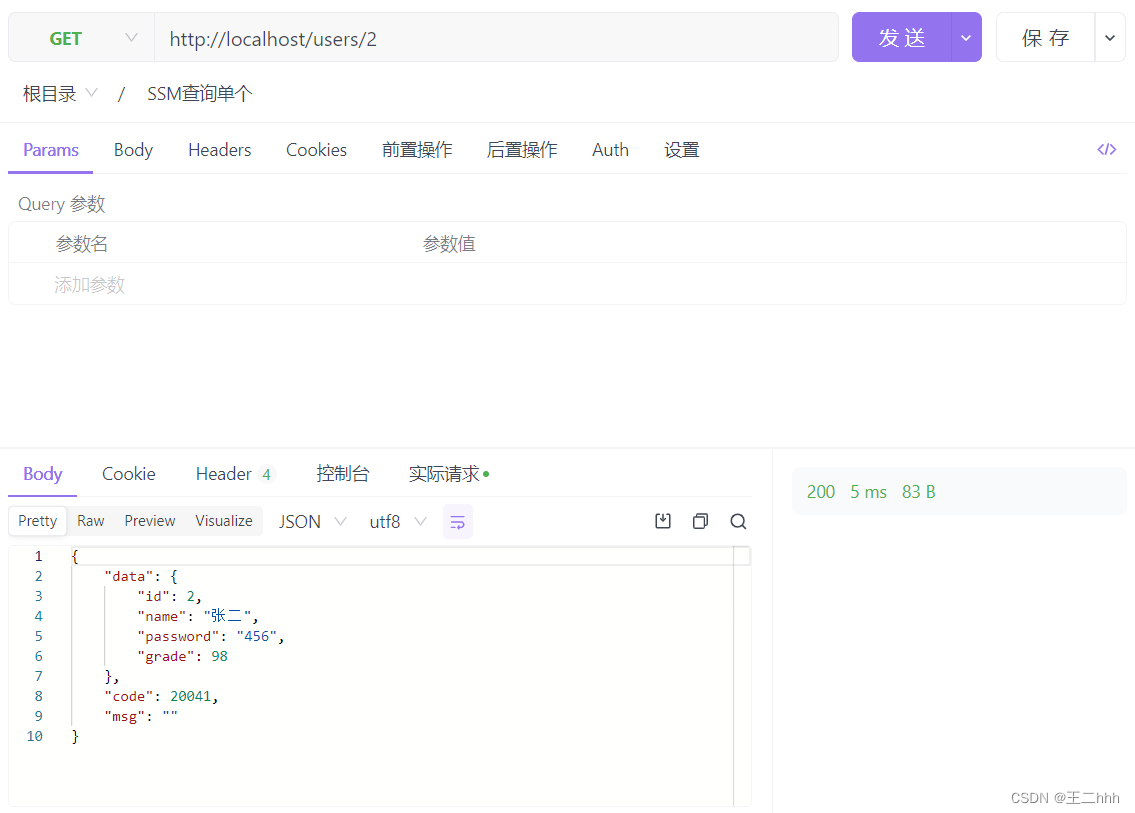
Task: Click the request URL input field
Action: coord(496,38)
